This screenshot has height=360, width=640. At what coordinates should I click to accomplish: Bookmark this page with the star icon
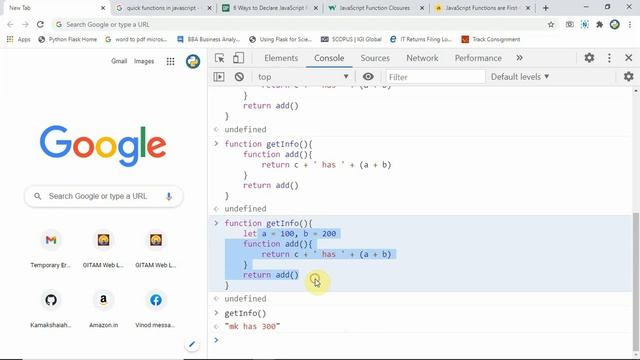551,24
